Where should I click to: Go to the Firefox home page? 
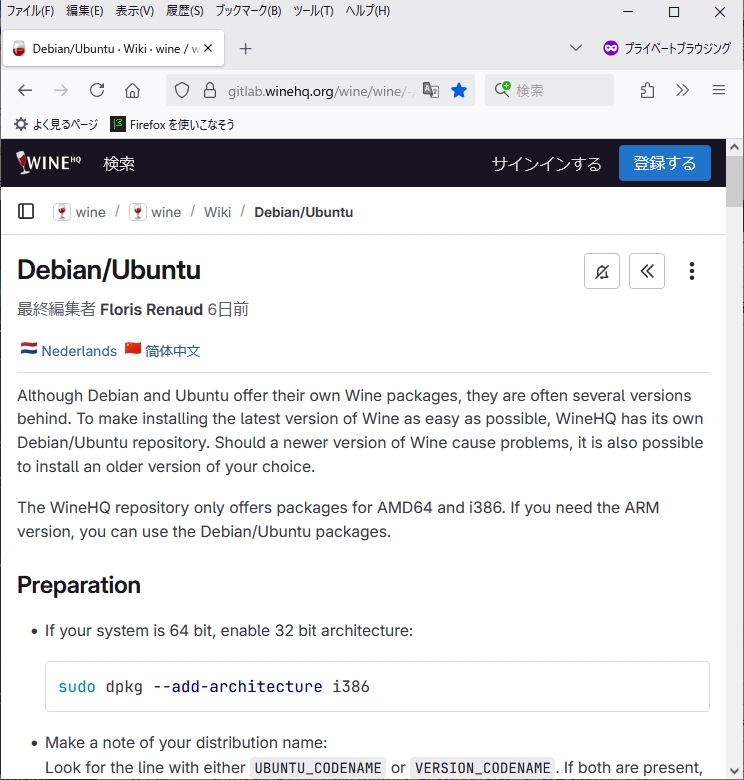point(132,90)
